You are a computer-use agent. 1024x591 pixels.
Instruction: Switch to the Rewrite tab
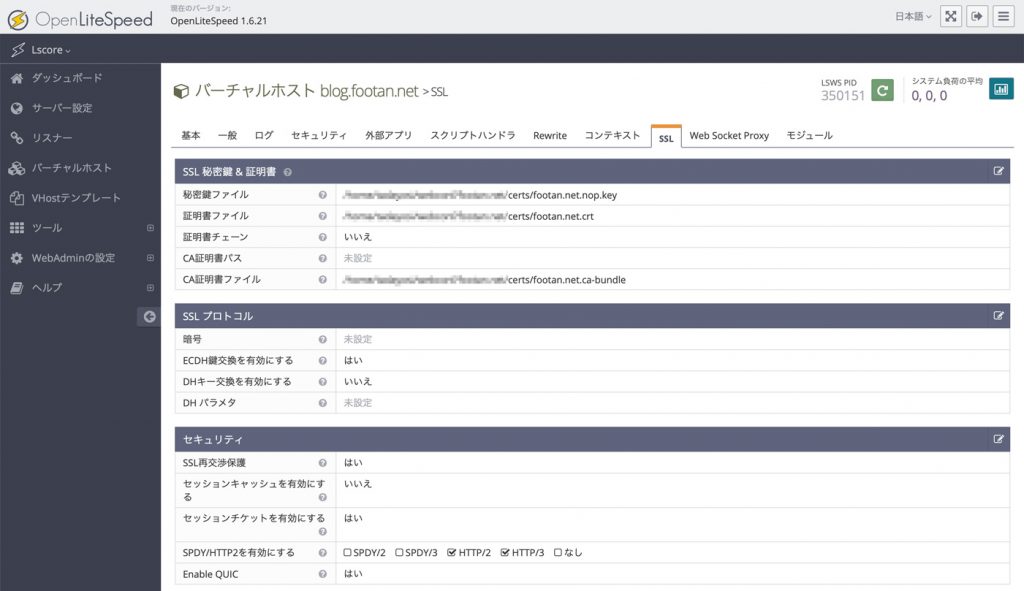click(x=549, y=135)
